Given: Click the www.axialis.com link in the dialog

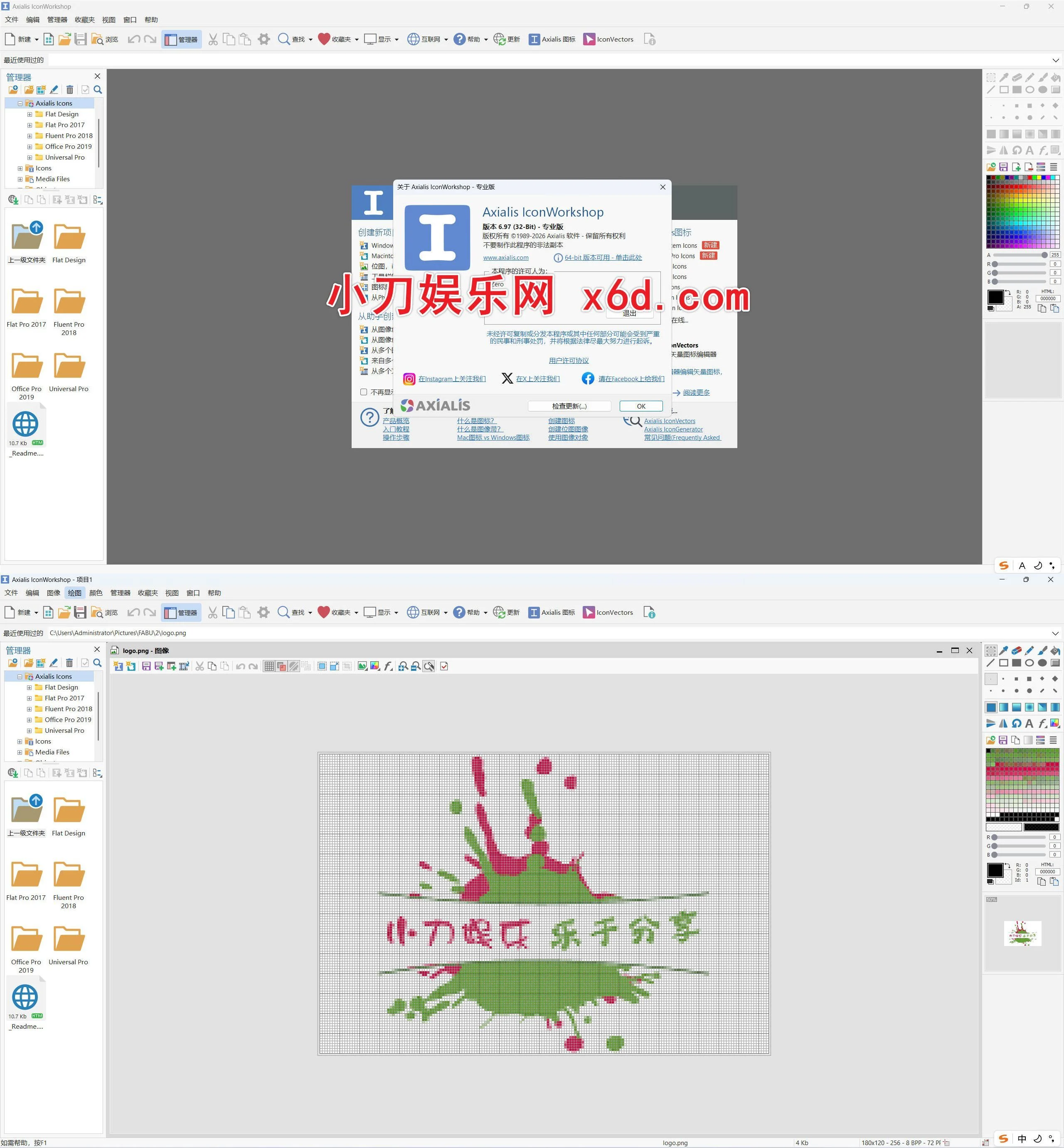Looking at the screenshot, I should point(505,257).
